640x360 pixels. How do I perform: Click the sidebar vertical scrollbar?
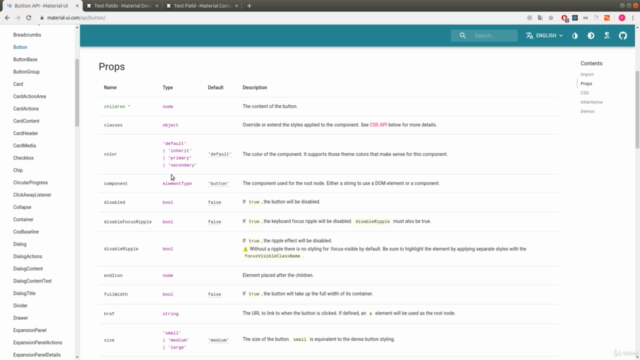(77, 93)
